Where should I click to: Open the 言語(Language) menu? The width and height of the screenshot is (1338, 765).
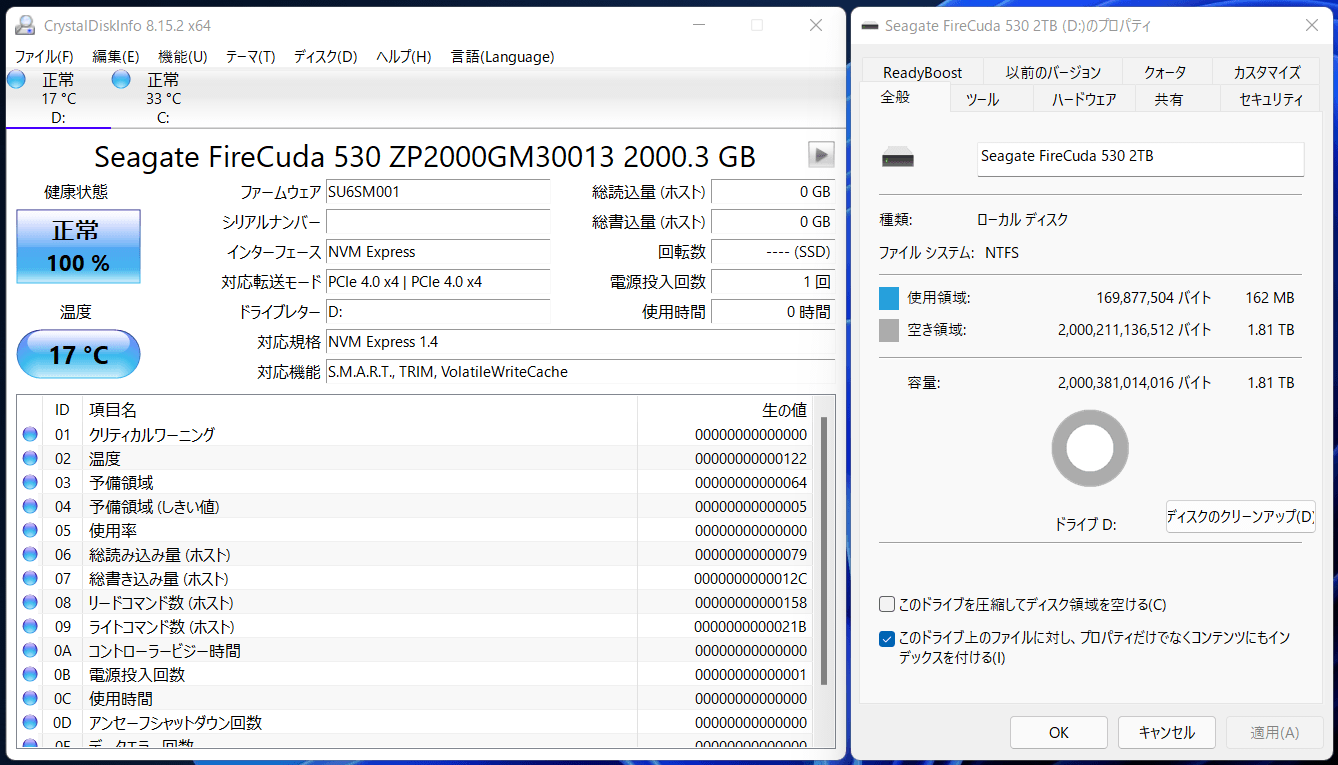click(502, 57)
